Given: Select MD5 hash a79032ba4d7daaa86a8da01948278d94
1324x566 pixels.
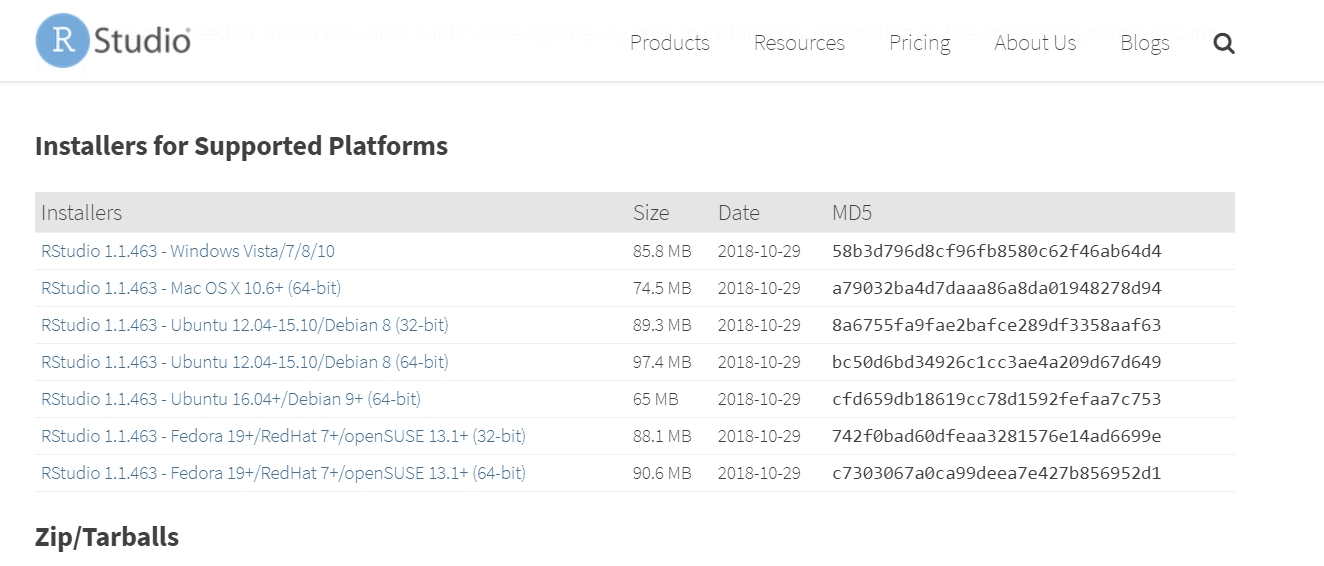Looking at the screenshot, I should pos(996,288).
